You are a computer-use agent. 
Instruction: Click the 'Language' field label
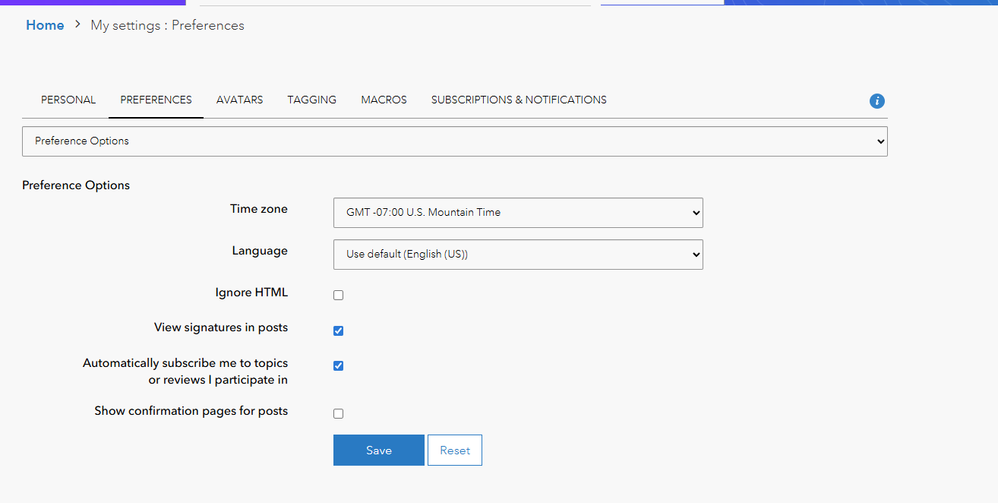pyautogui.click(x=260, y=251)
